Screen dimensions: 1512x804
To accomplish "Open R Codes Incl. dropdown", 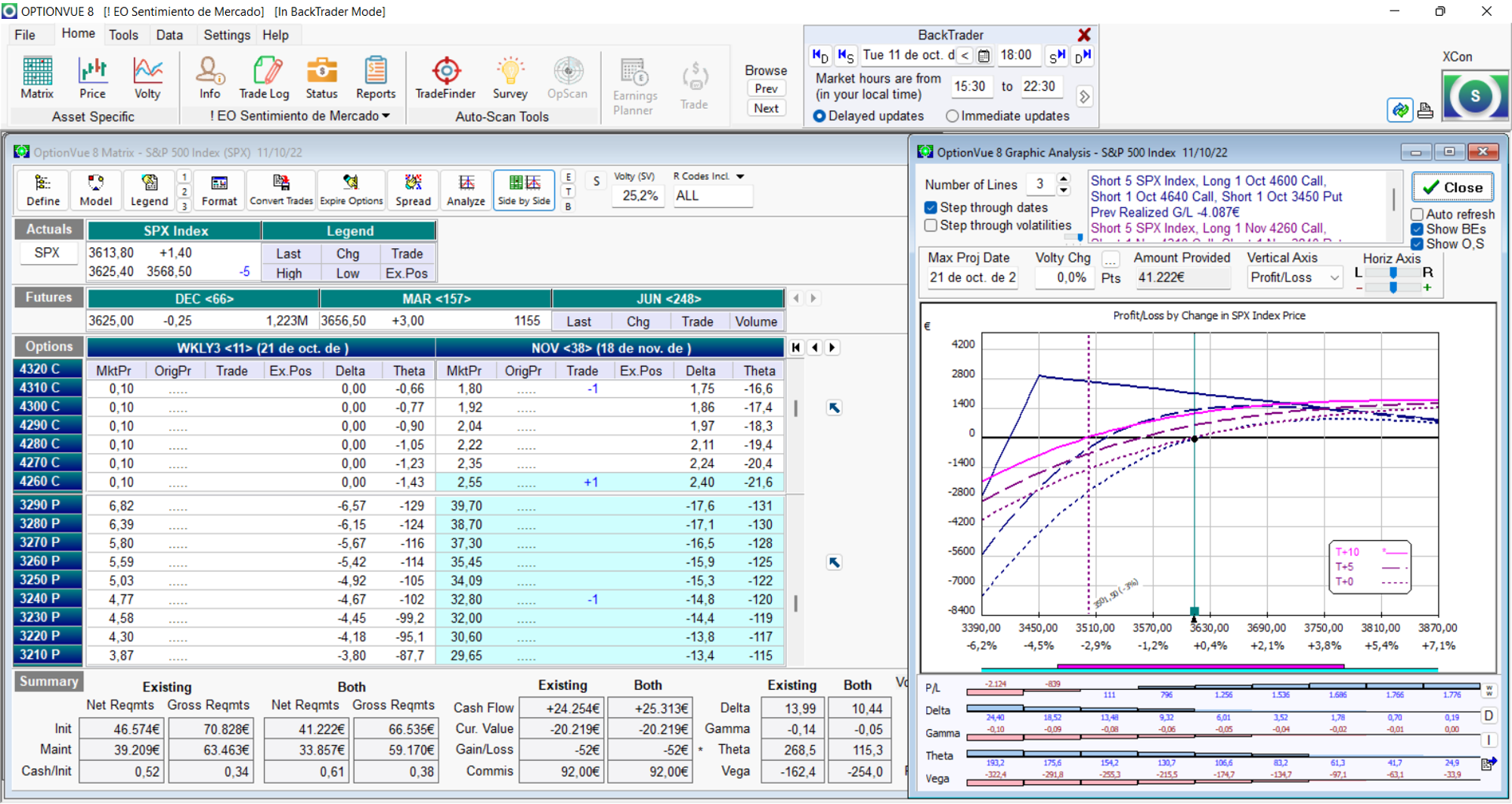I will (741, 176).
